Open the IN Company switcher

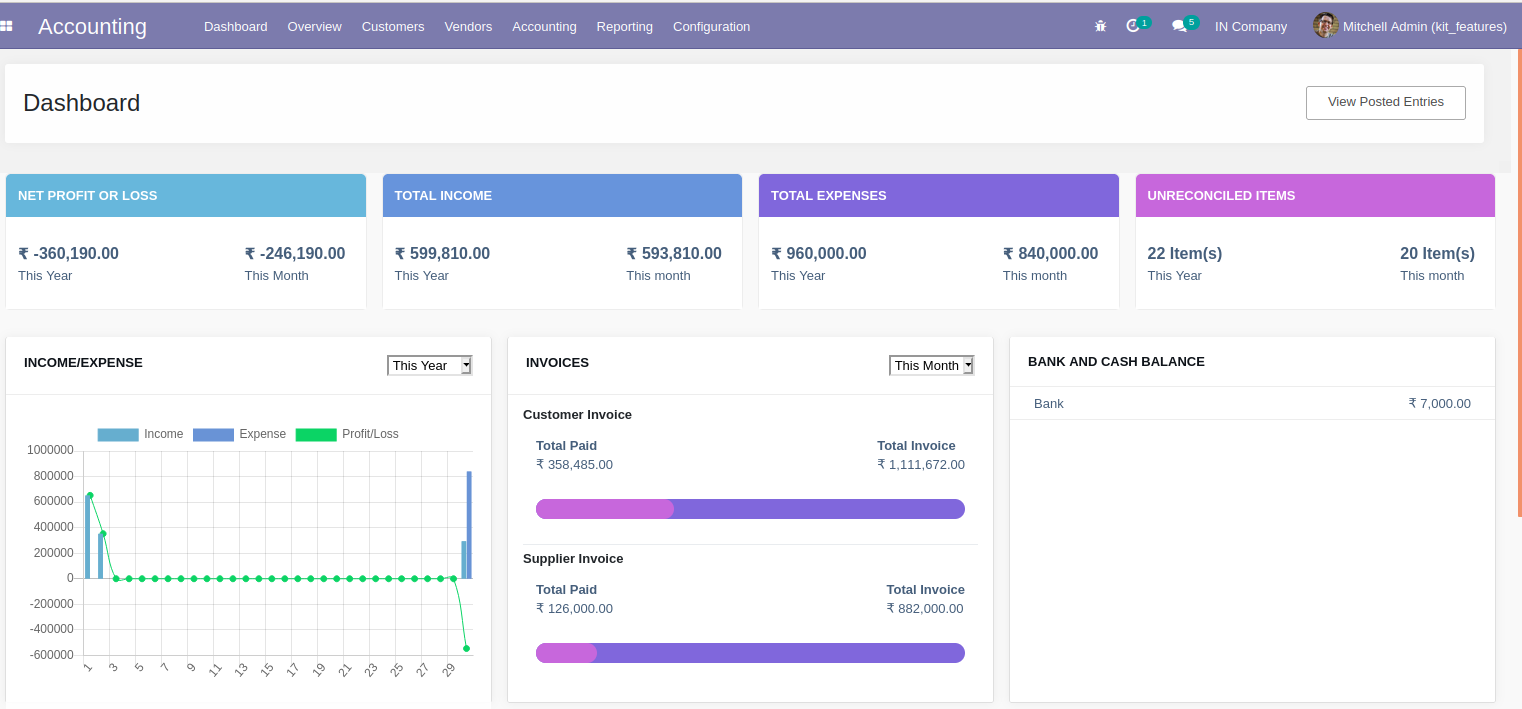(x=1250, y=27)
